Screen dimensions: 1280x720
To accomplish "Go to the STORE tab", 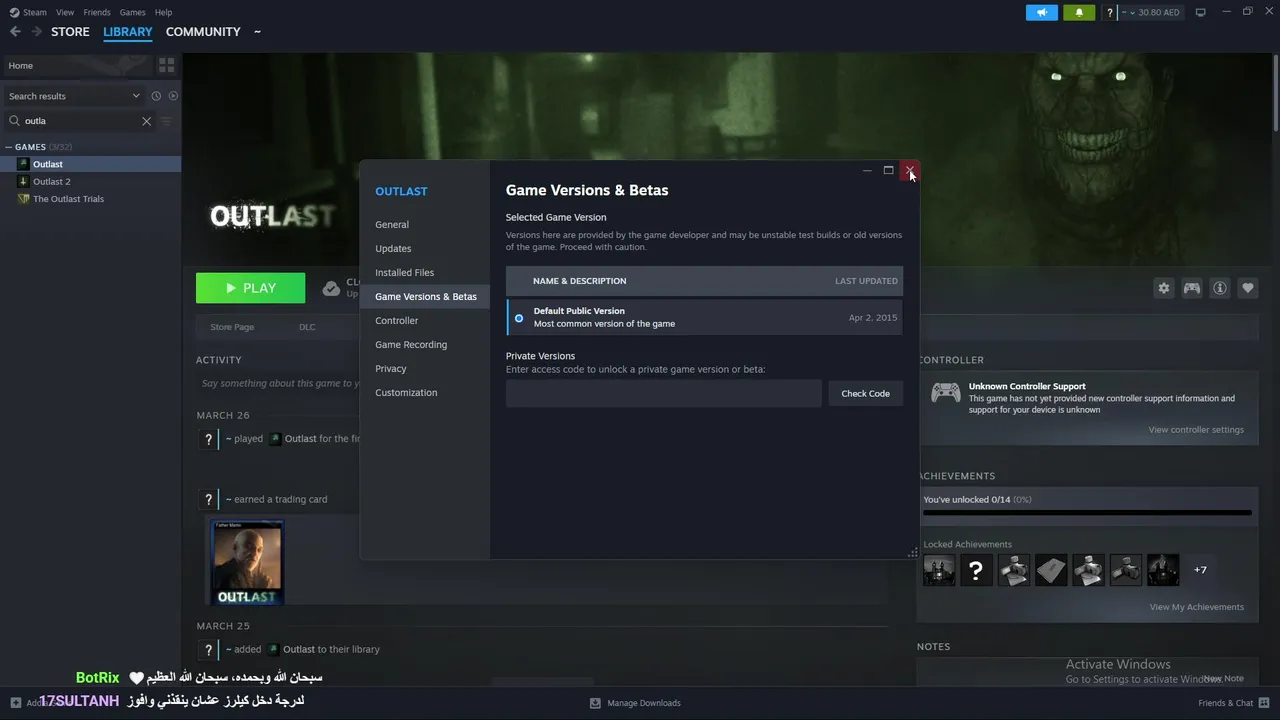I will [x=70, y=32].
